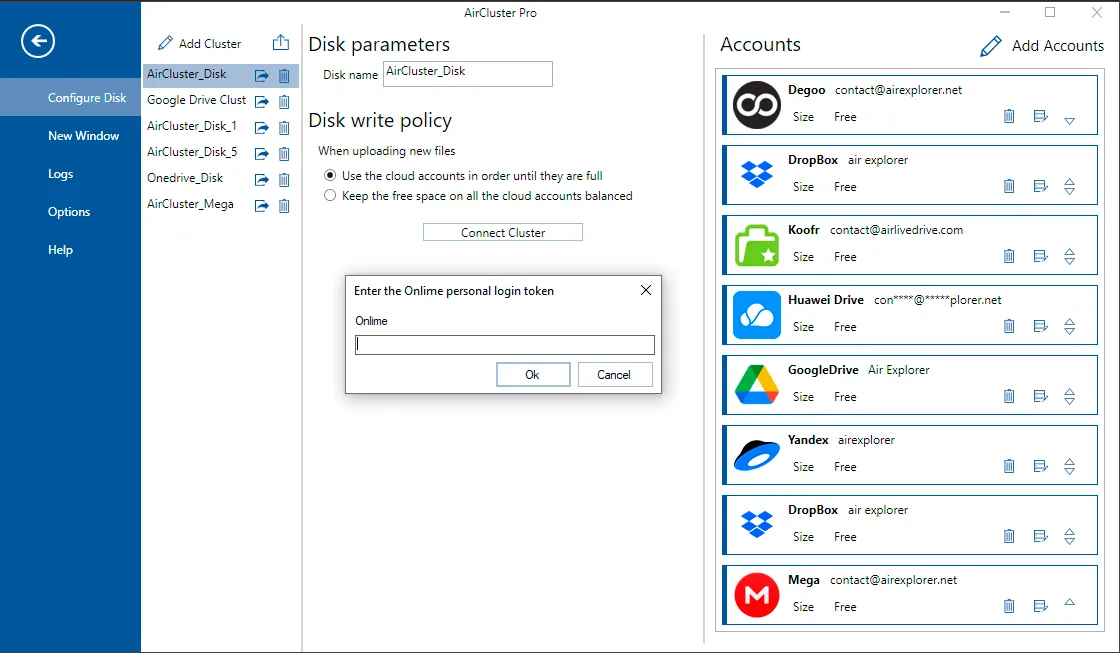
Task: Delete AirCluster_Disk_1 using trash icon
Action: click(284, 127)
